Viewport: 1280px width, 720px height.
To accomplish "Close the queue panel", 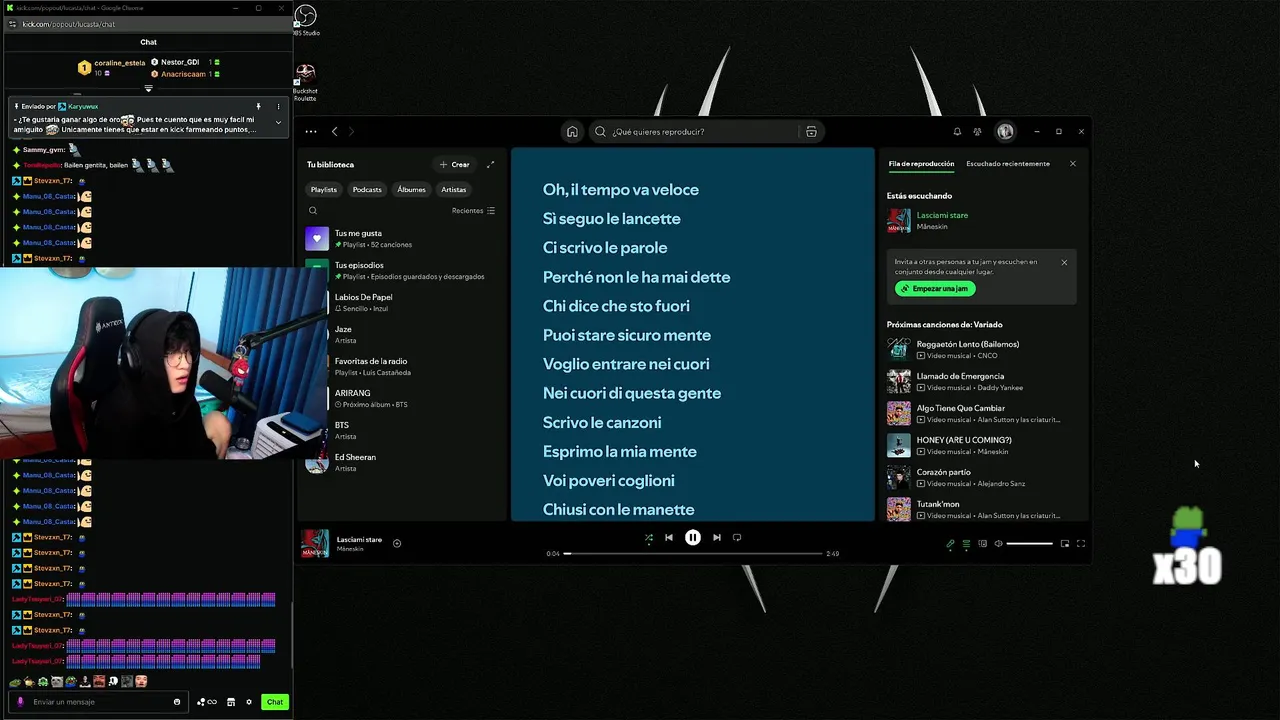I will coord(1073,164).
